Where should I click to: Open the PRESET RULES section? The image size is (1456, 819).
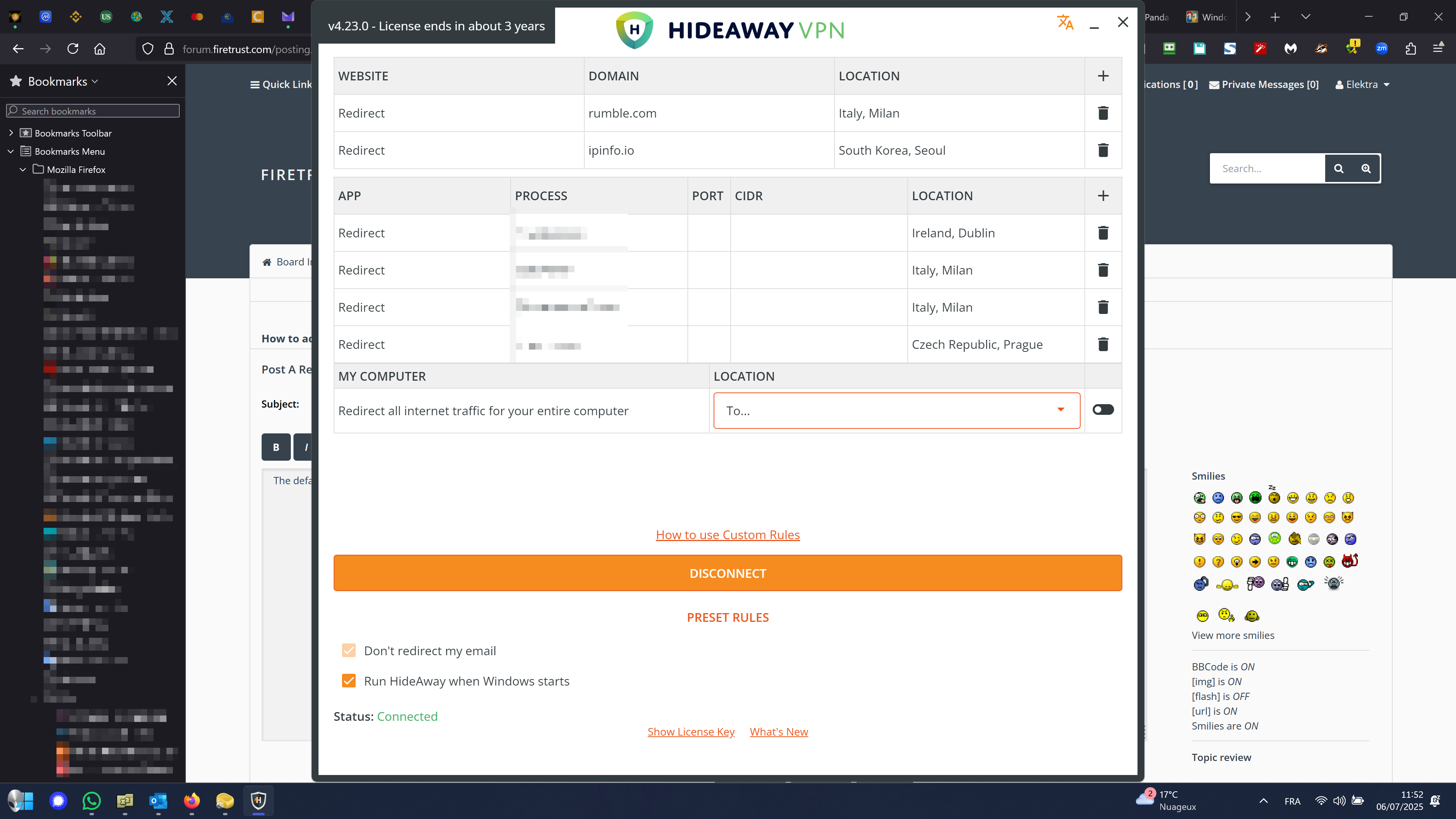tap(728, 617)
